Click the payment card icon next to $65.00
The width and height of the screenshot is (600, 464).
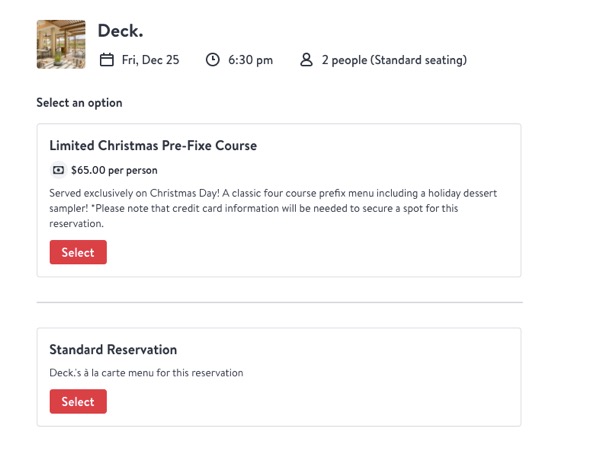tap(58, 170)
